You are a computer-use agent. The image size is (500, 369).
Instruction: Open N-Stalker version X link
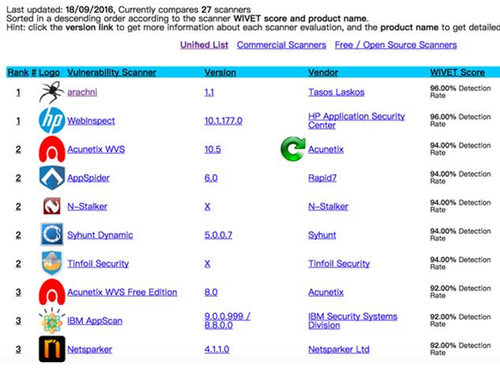coord(207,207)
